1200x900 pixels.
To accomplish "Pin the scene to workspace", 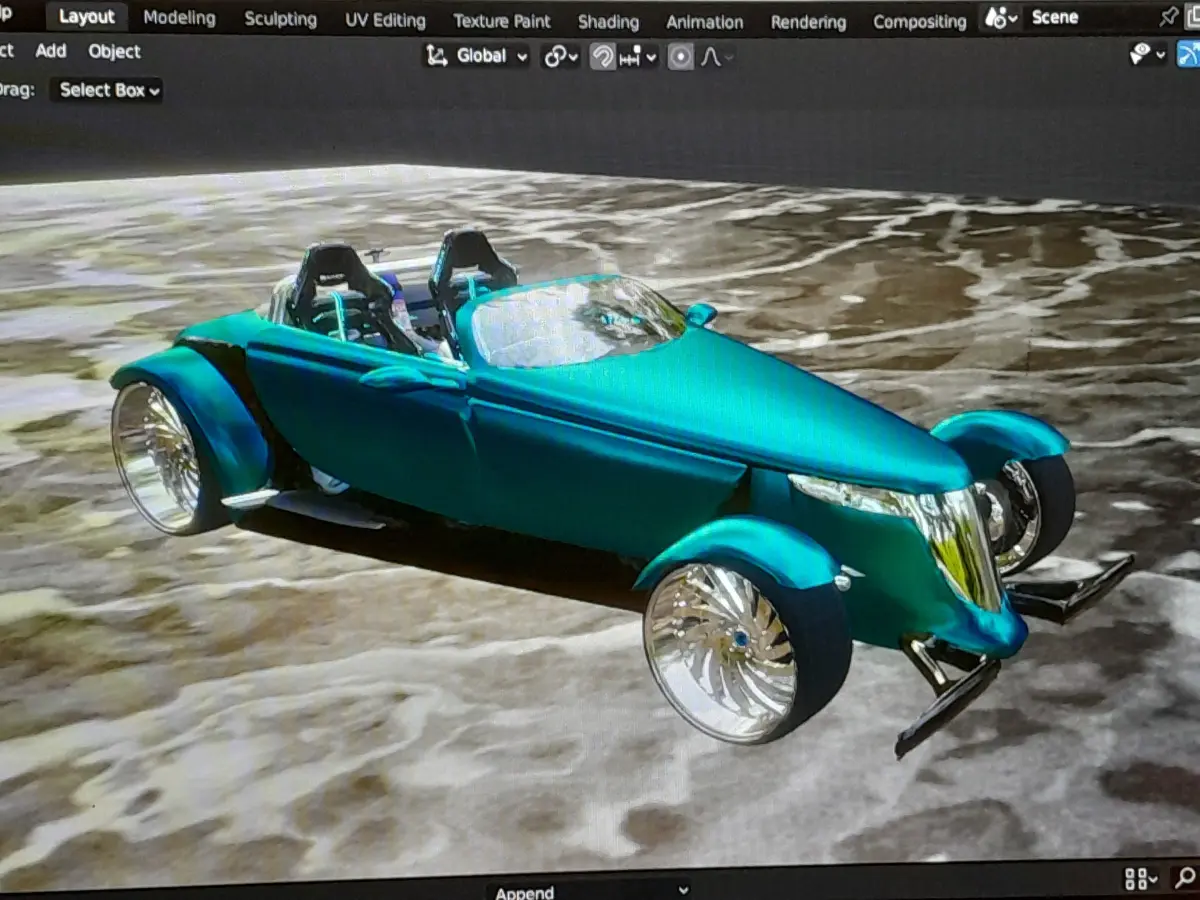I will coord(1169,17).
